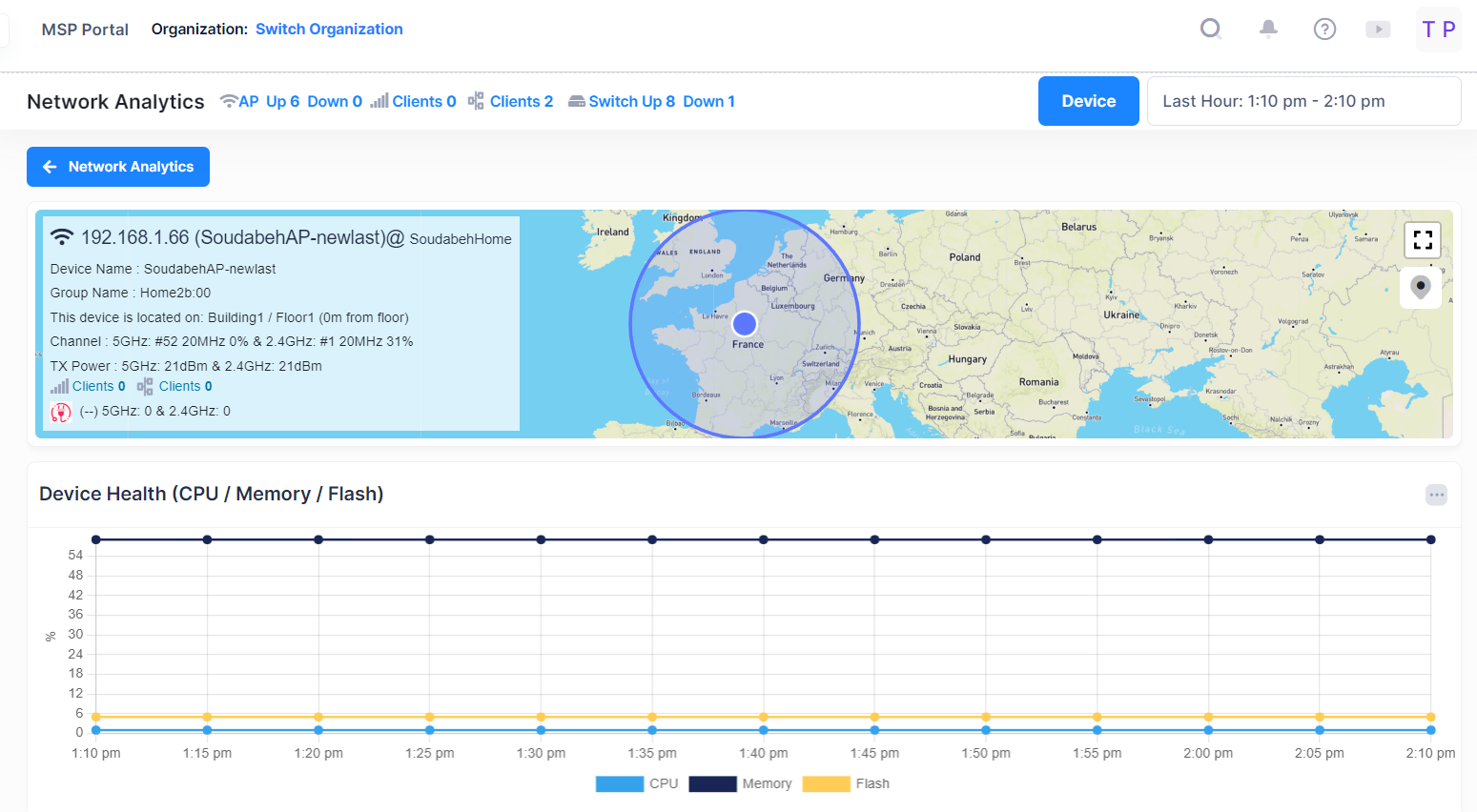Open the notifications bell icon
This screenshot has height=812, width=1477.
pos(1268,29)
